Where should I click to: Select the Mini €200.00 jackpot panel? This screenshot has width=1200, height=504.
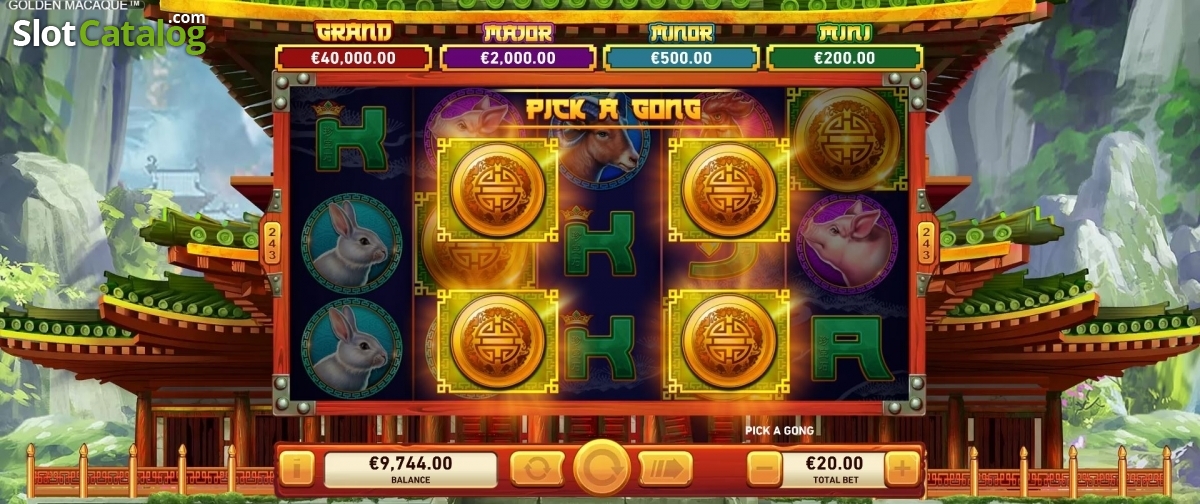coord(845,47)
